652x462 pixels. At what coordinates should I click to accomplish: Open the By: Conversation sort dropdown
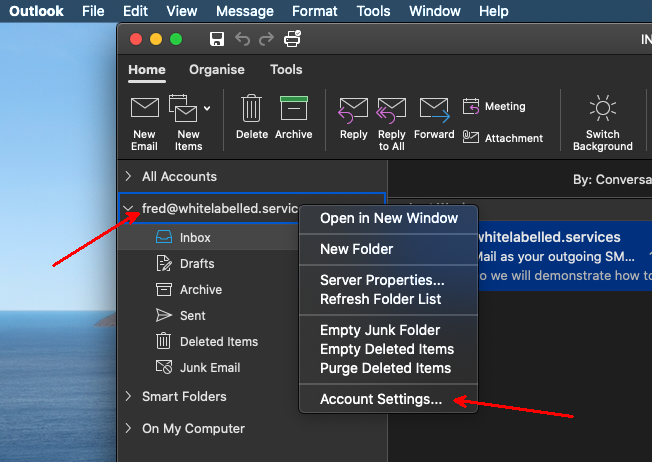(x=612, y=179)
